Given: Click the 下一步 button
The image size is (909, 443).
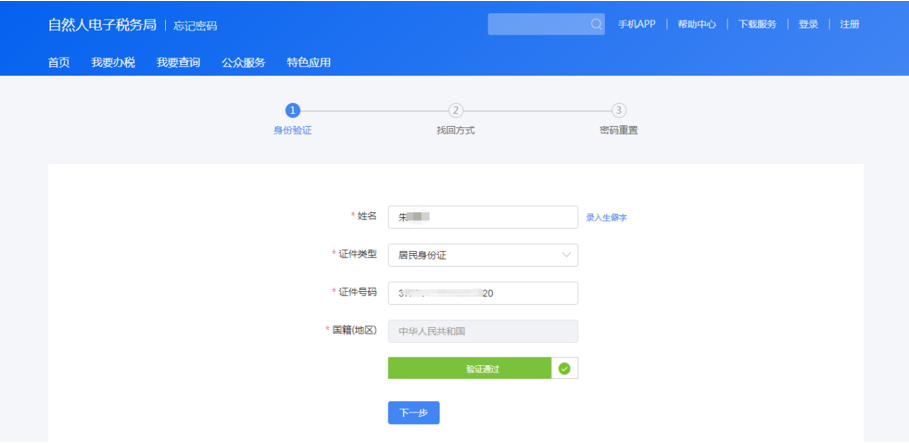Looking at the screenshot, I should tap(413, 413).
